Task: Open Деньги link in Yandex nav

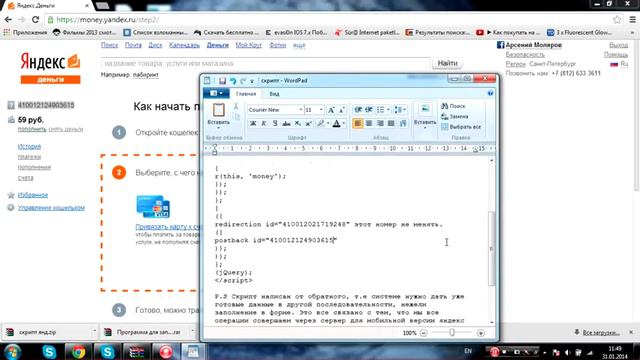Action: (x=218, y=45)
